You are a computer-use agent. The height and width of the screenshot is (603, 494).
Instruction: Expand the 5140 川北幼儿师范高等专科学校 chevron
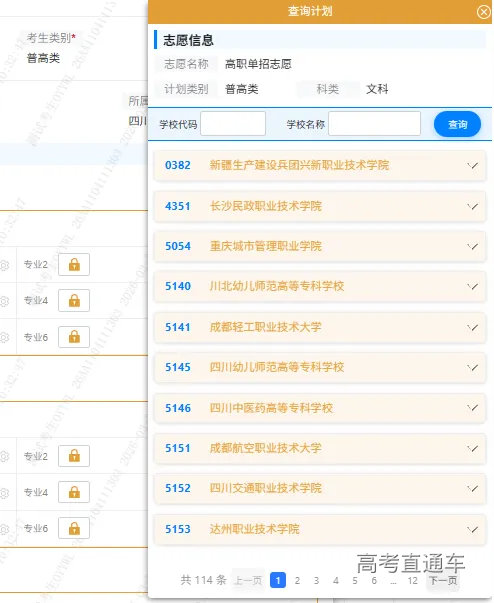[x=472, y=286]
